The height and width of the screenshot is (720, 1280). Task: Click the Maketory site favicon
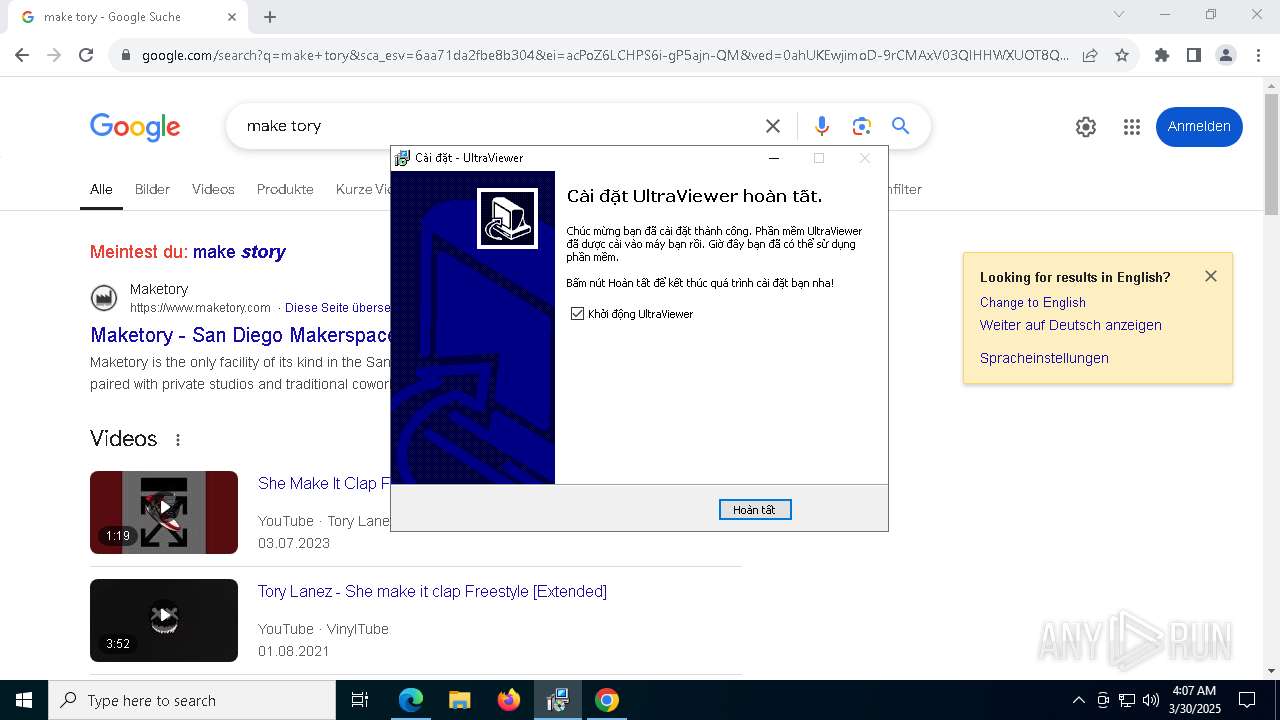(104, 298)
